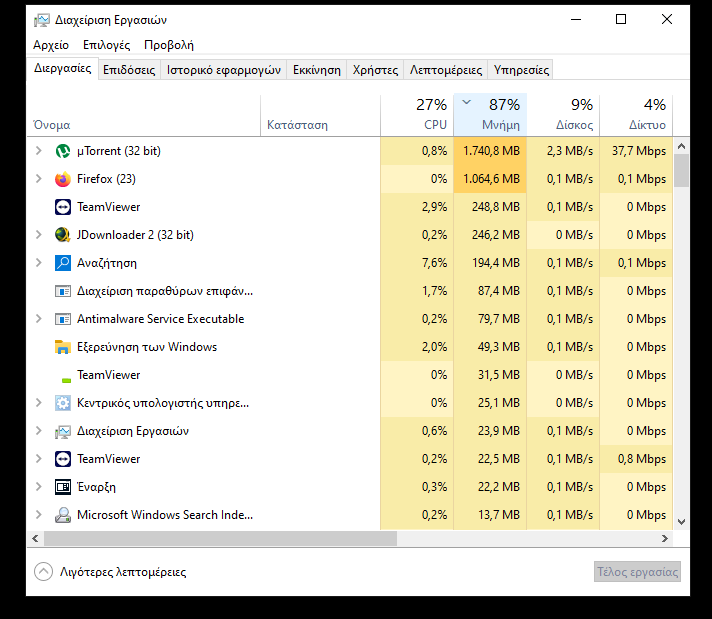Image resolution: width=712 pixels, height=619 pixels.
Task: Expand the JDownloader 2 (32 bit) row
Action: pyautogui.click(x=39, y=235)
